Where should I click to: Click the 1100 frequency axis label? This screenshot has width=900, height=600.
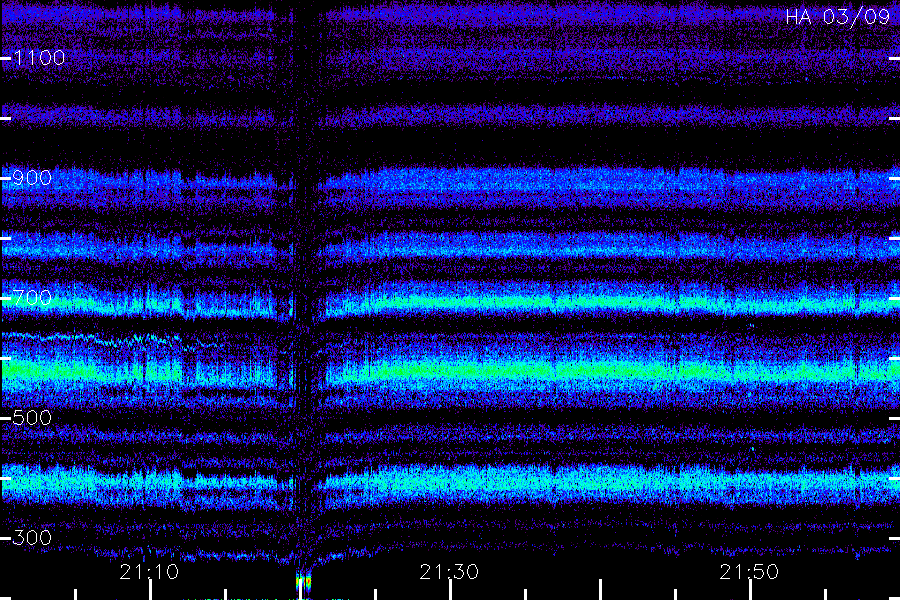40,58
